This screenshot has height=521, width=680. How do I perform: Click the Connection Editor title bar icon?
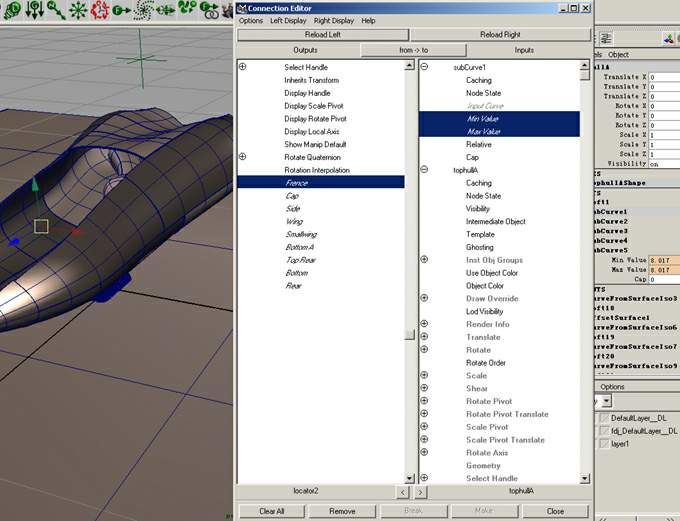[242, 8]
